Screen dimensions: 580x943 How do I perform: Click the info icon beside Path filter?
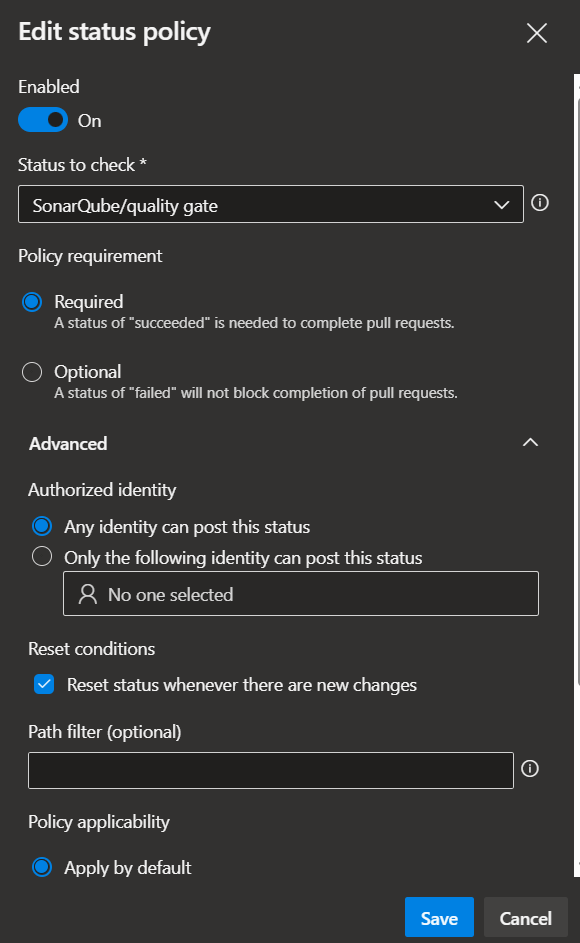pyautogui.click(x=529, y=769)
